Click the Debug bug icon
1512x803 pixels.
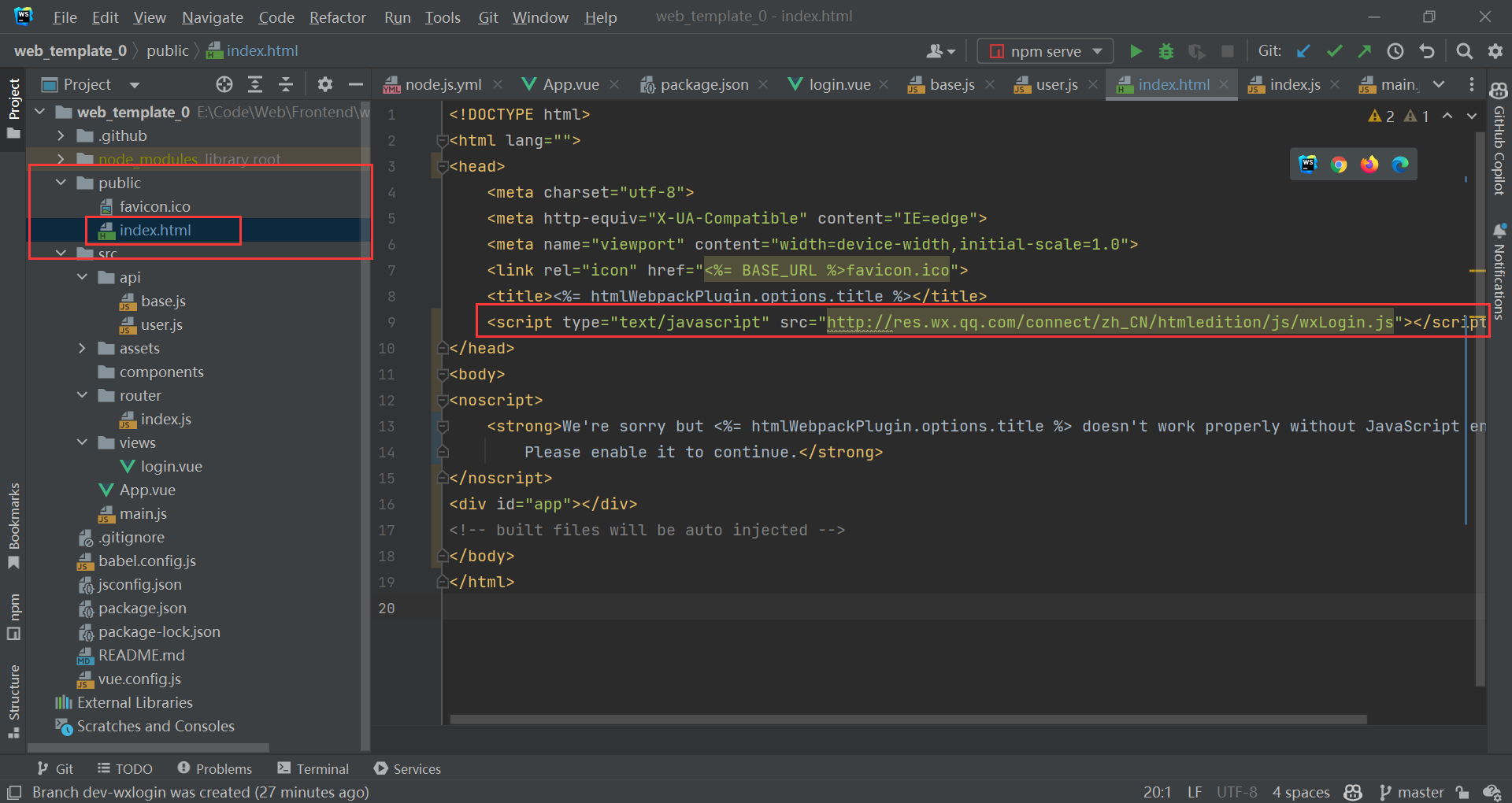click(x=1166, y=51)
